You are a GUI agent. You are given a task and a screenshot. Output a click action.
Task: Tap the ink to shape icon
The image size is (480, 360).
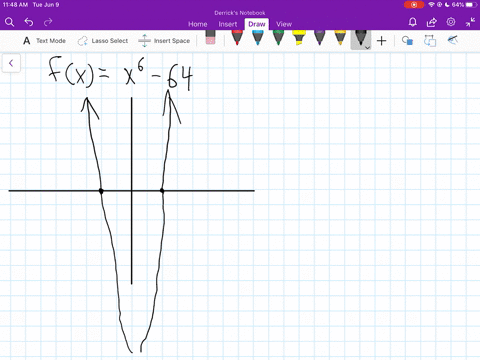430,41
